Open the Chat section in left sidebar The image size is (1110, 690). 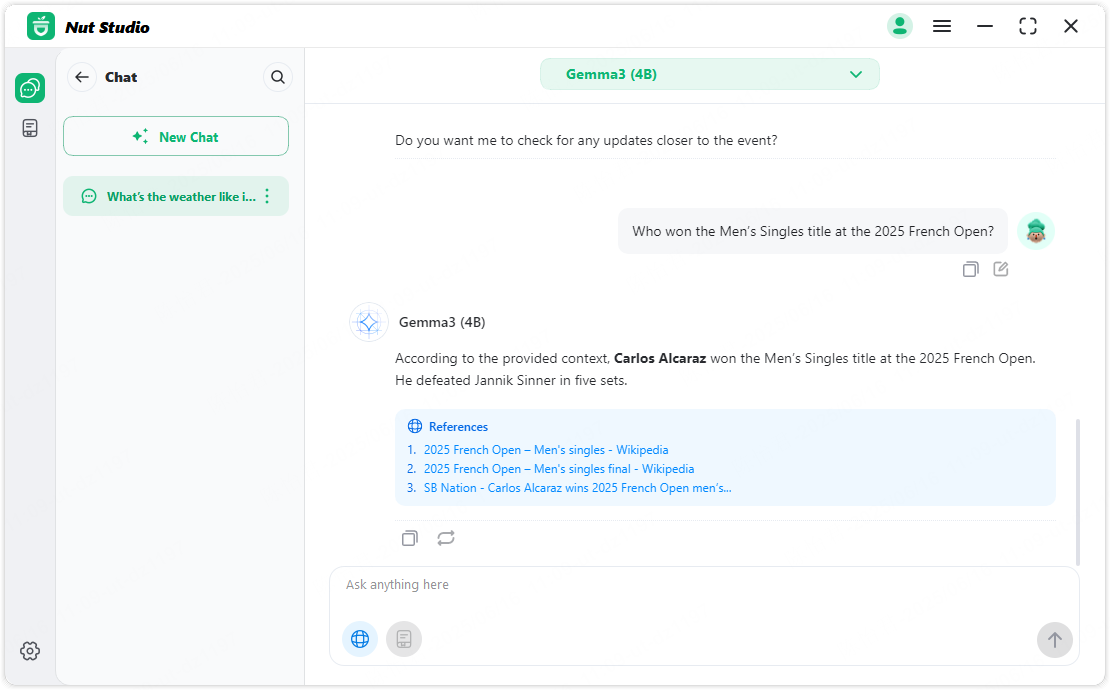[x=30, y=88]
